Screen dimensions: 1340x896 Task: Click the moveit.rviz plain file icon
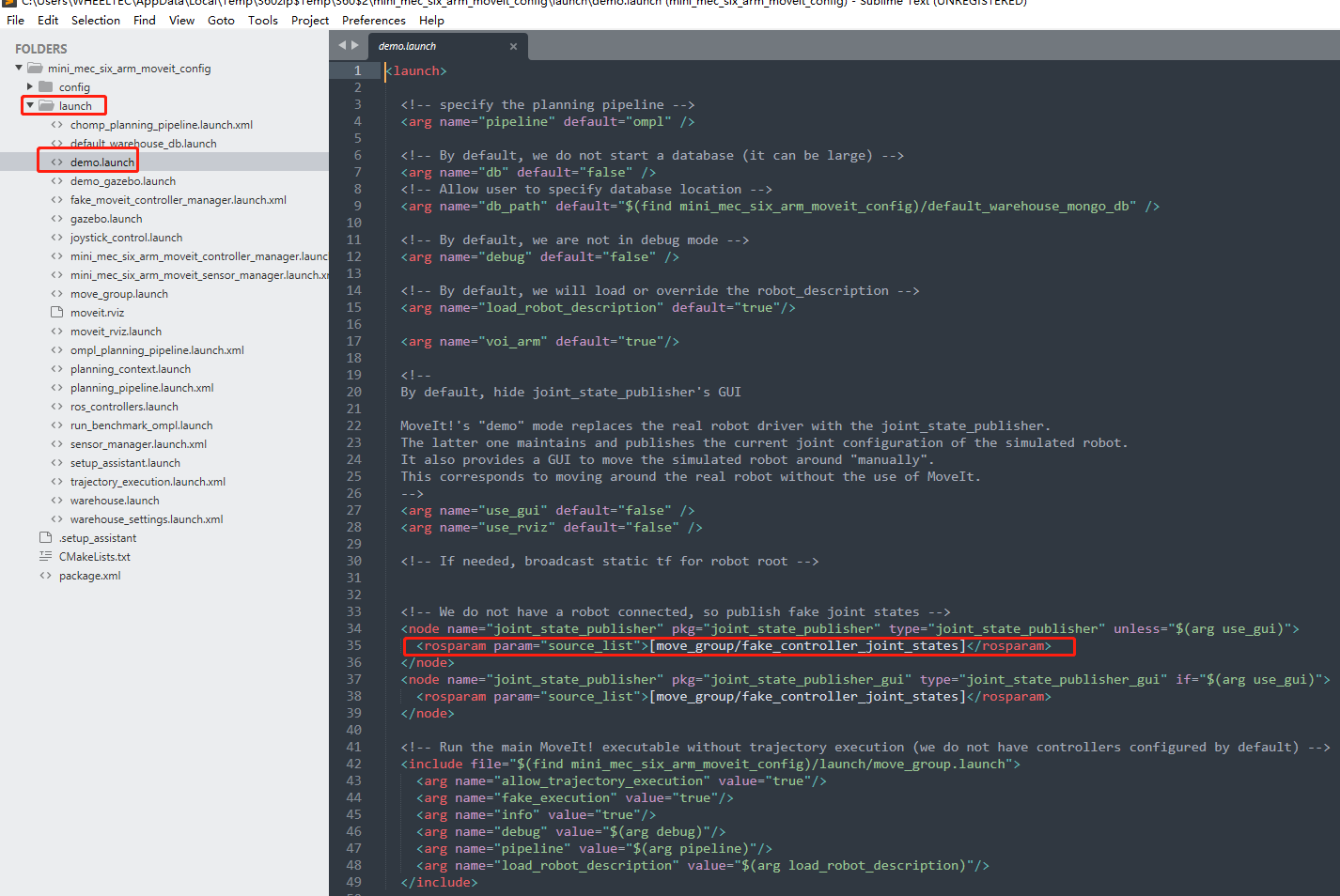pos(57,312)
